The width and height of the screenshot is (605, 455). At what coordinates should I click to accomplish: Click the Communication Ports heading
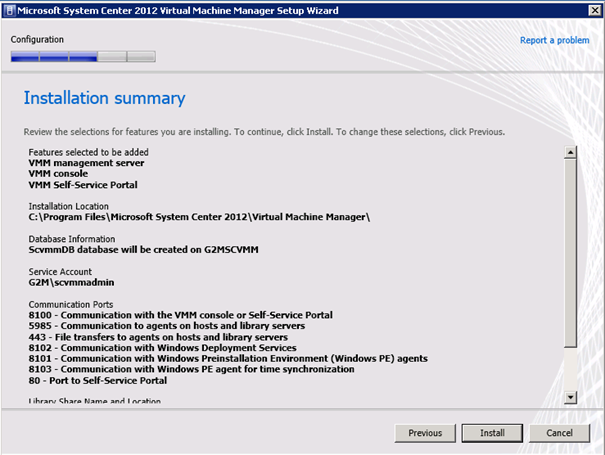click(x=71, y=304)
